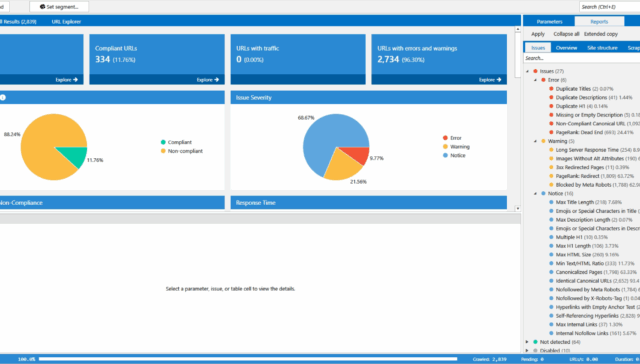Click the Notice legend entry in Issue Severity
Image resolution: width=640 pixels, height=364 pixels.
454,155
